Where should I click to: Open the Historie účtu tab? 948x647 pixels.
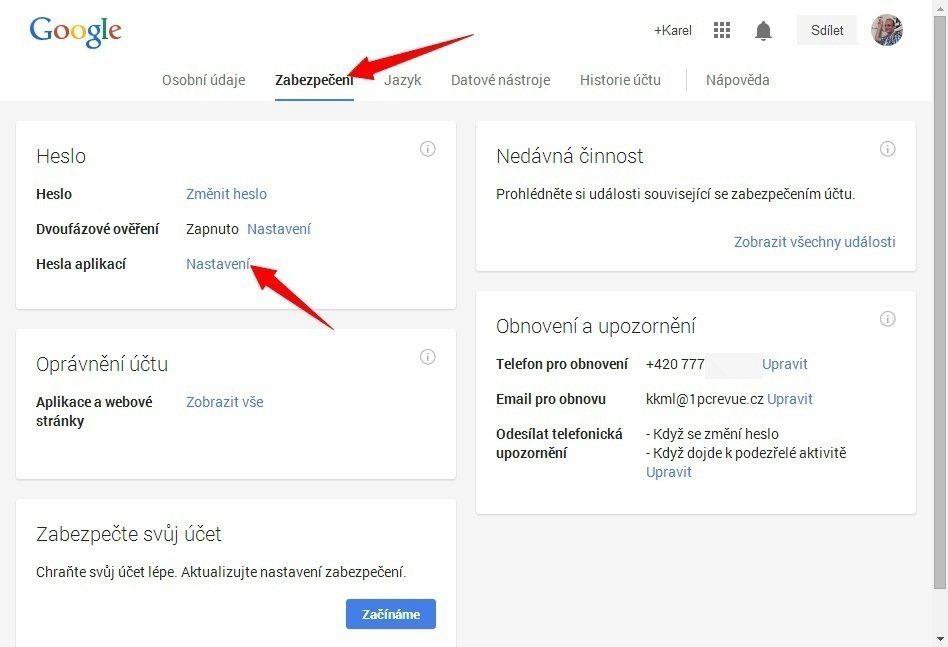tap(620, 80)
